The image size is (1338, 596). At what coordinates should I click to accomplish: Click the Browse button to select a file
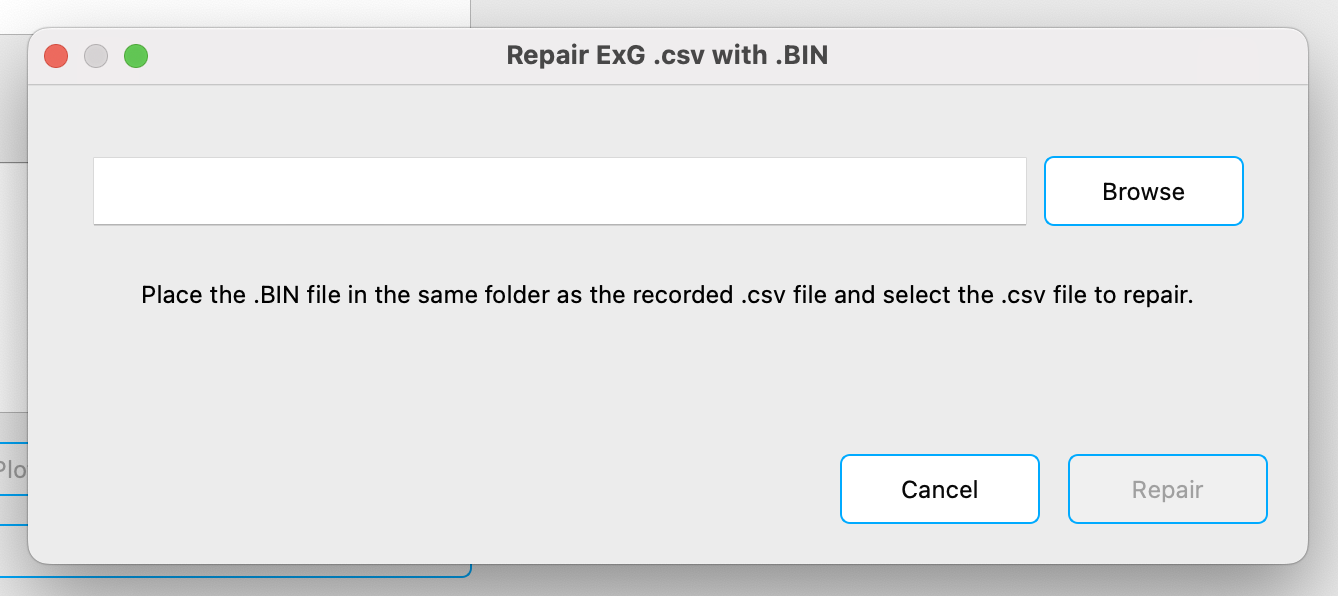[1143, 191]
